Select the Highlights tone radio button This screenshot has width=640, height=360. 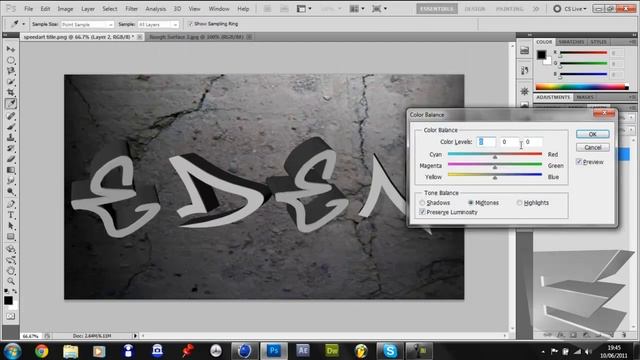tap(519, 202)
